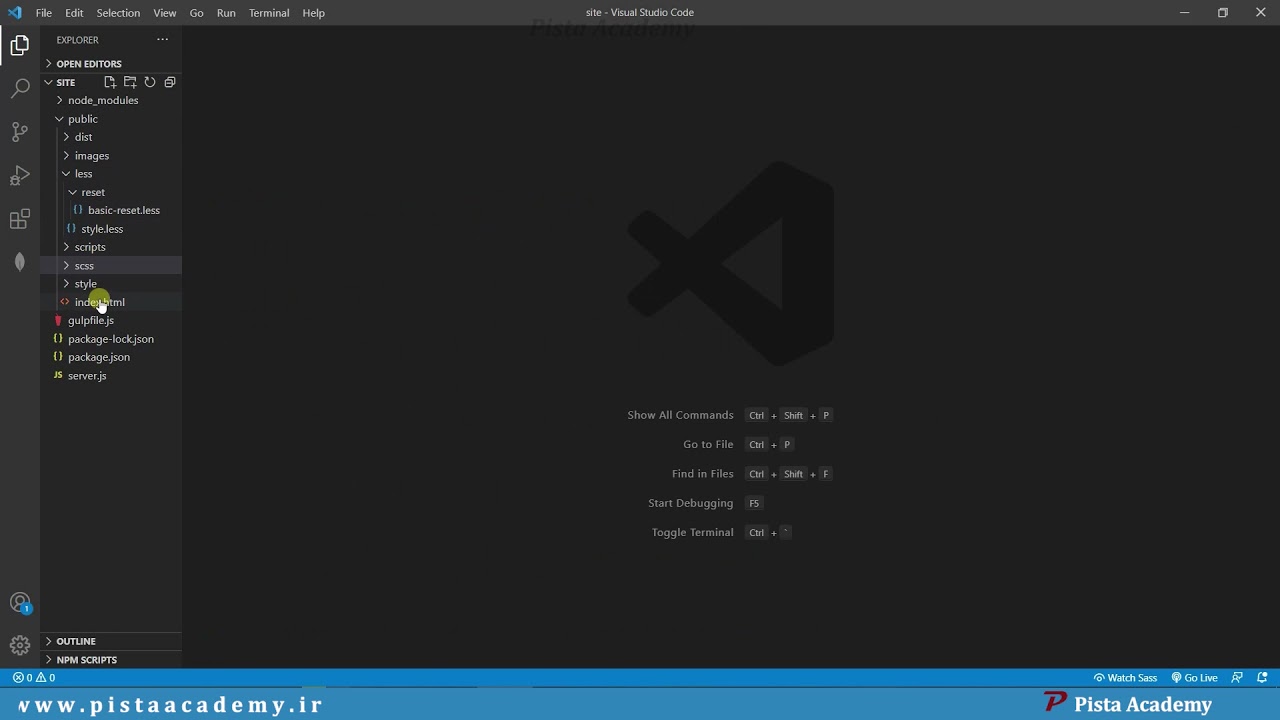
Task: Open the Edit menu
Action: [75, 13]
